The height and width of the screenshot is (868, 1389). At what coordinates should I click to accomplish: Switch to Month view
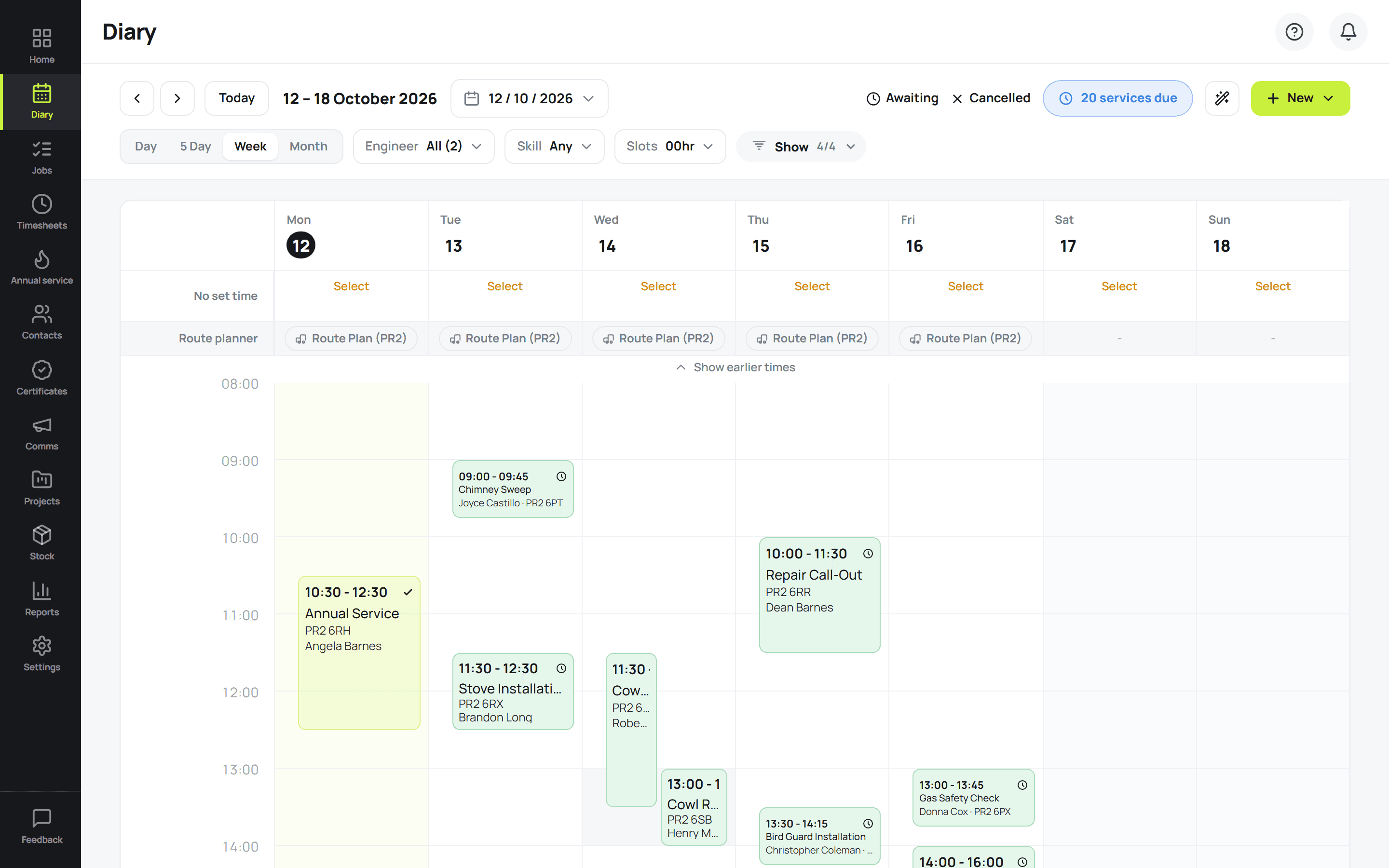click(x=308, y=147)
